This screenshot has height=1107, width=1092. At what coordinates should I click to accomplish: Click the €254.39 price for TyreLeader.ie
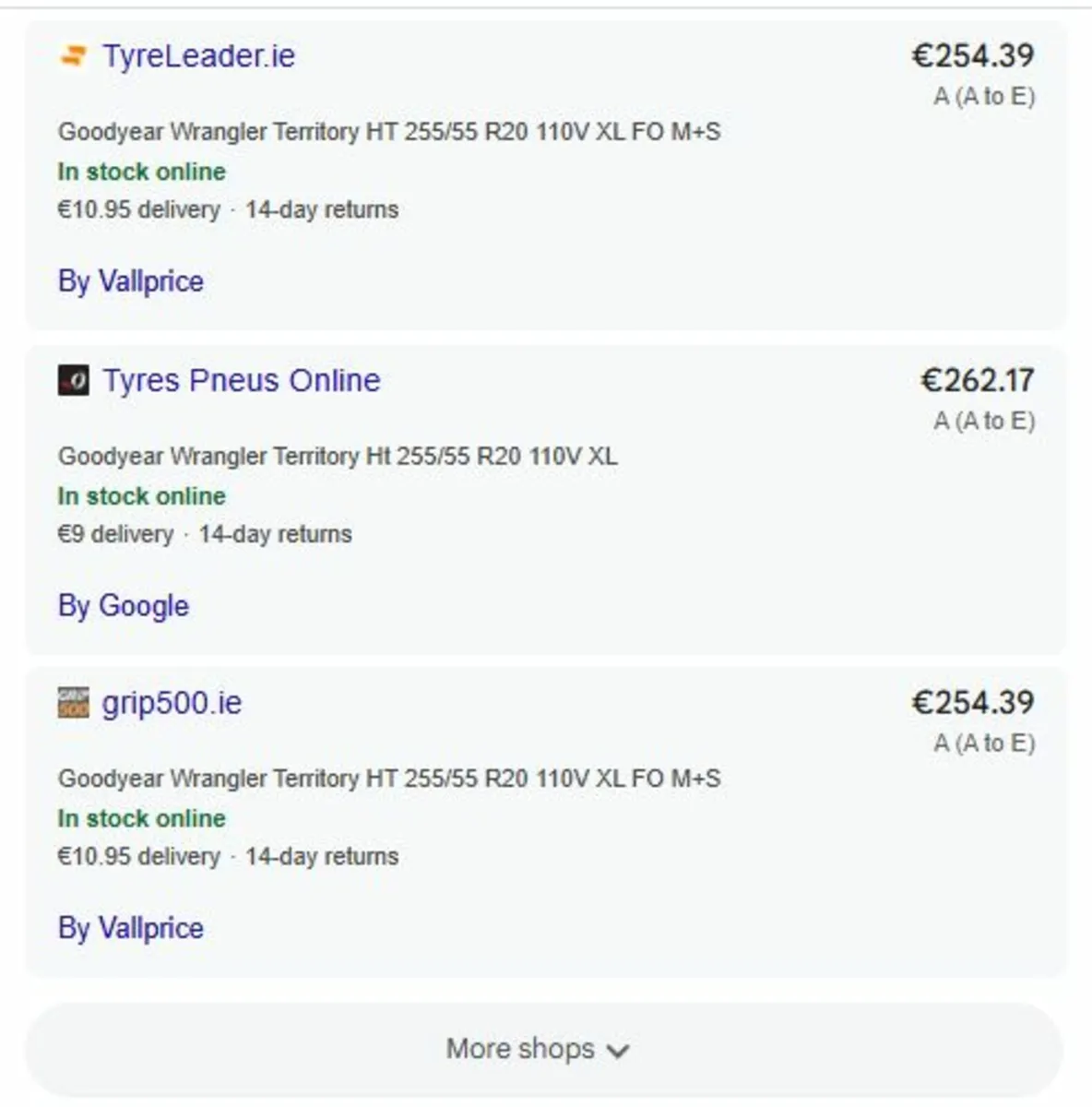(973, 55)
